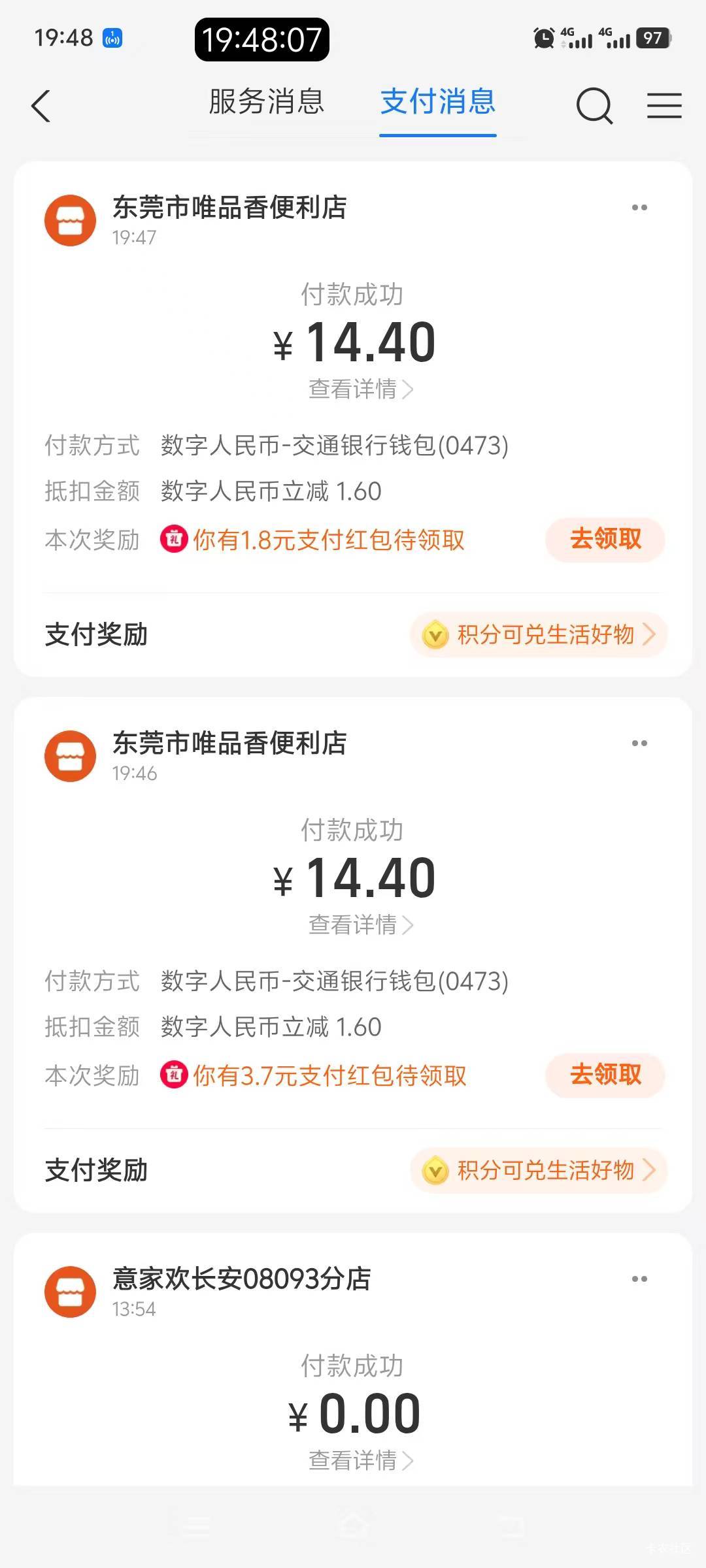Open 积分可兑生活好物 in the first card
The image size is (706, 1568).
(x=539, y=634)
